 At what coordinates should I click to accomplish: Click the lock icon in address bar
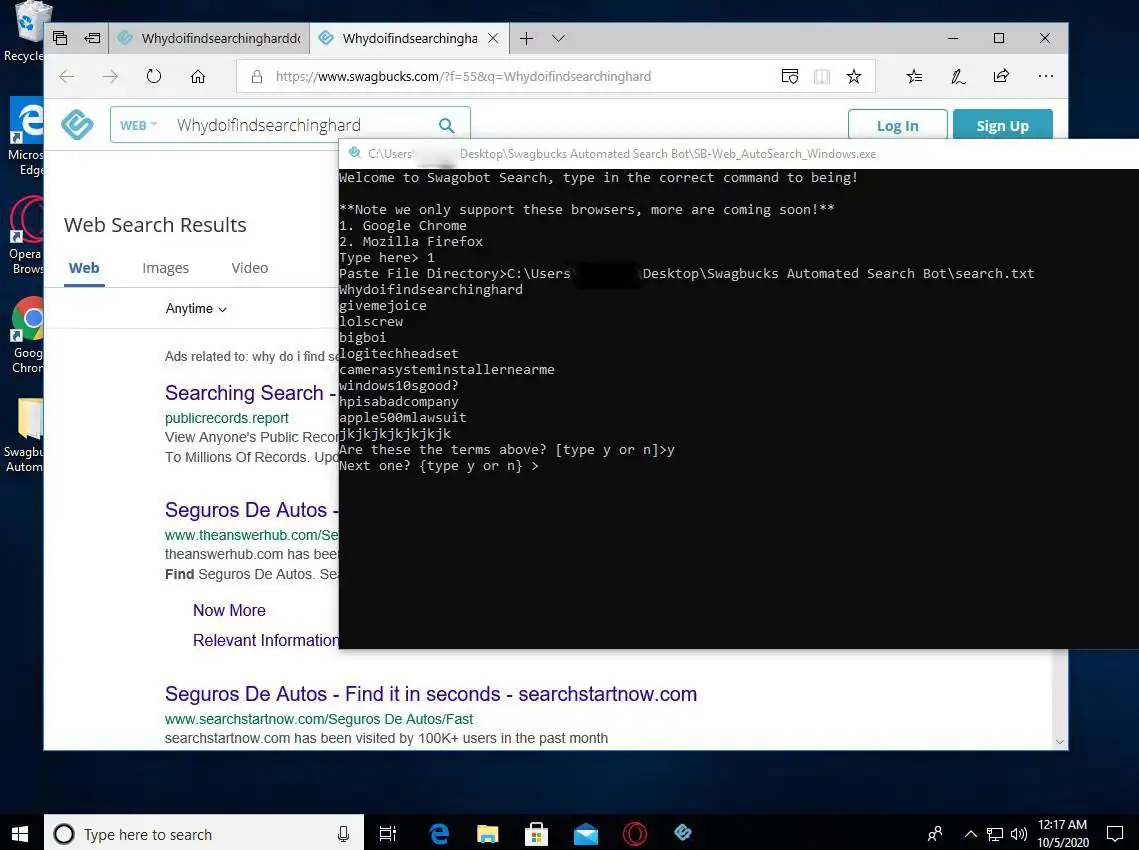(x=256, y=76)
